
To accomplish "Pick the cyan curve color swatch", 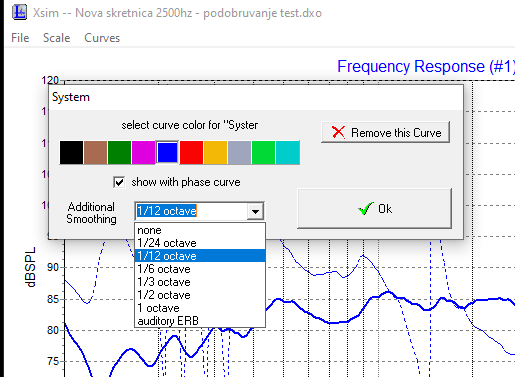I will 288,153.
